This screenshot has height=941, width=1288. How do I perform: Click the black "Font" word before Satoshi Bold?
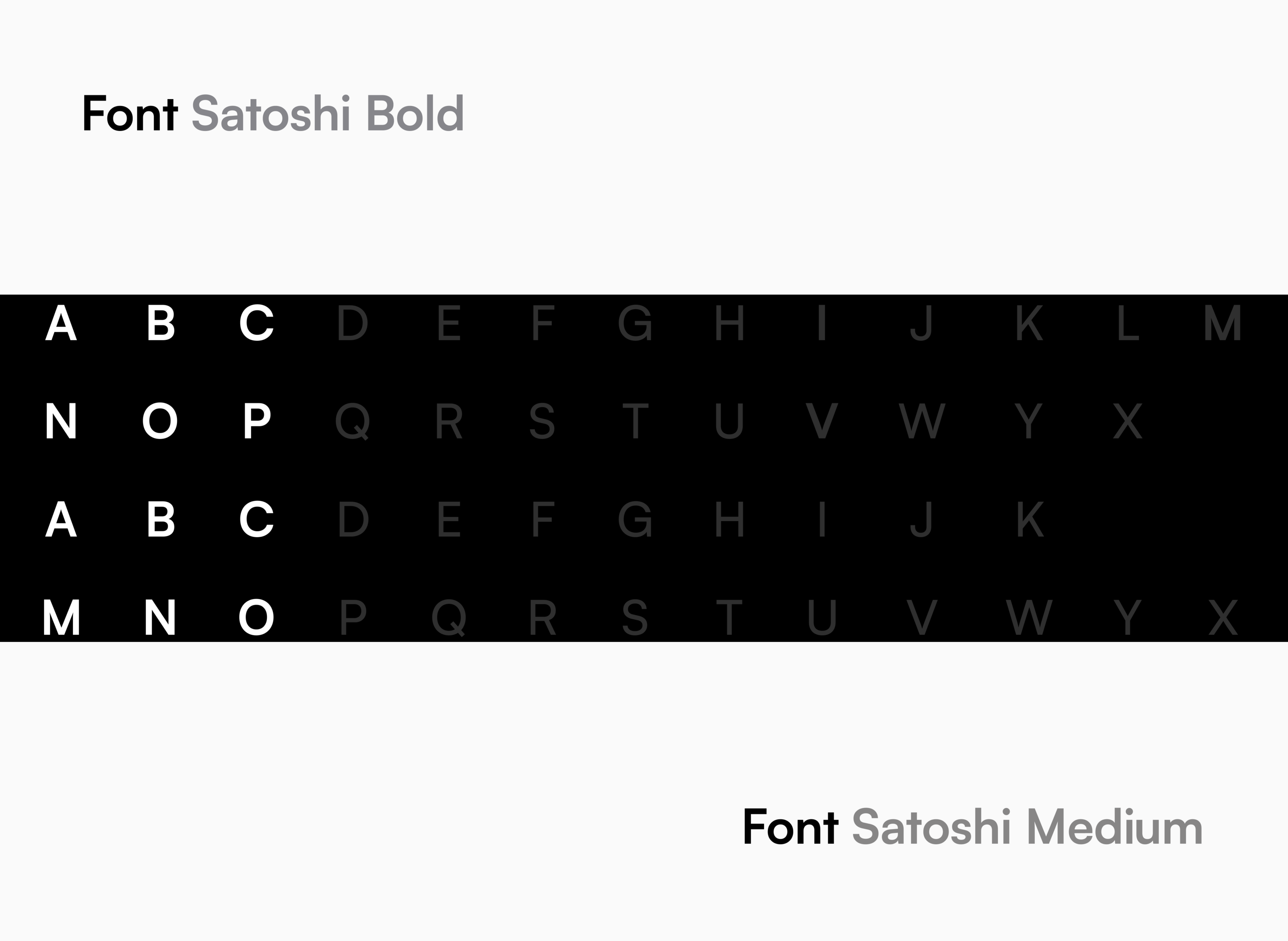(x=130, y=114)
